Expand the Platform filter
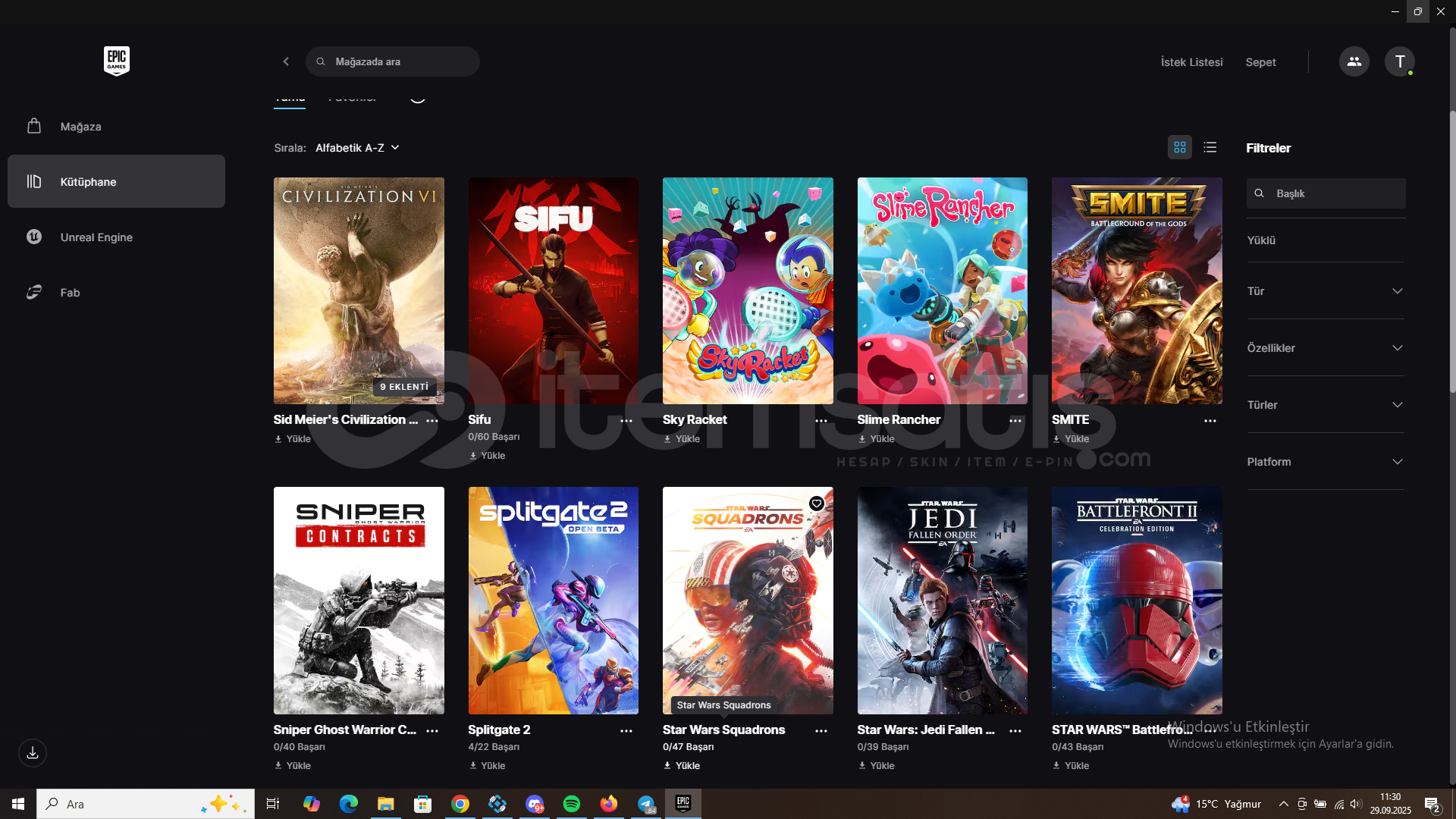Image resolution: width=1456 pixels, height=819 pixels. [1326, 462]
